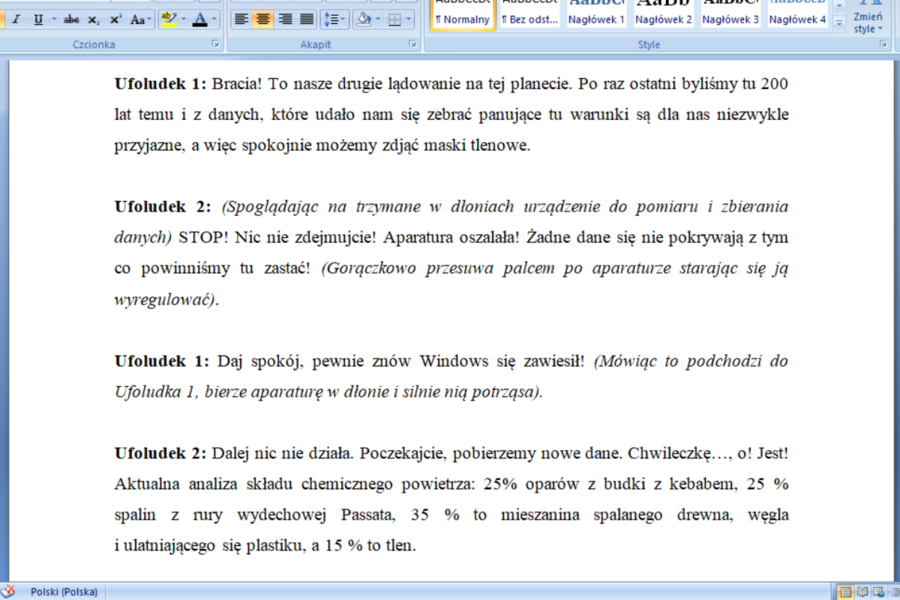Toggle underline formatting

(37, 19)
